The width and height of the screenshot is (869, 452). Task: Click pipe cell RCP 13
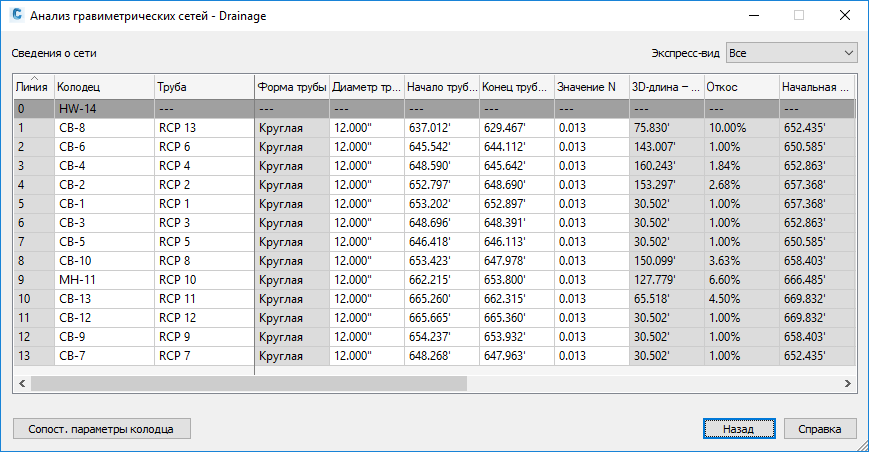click(204, 128)
